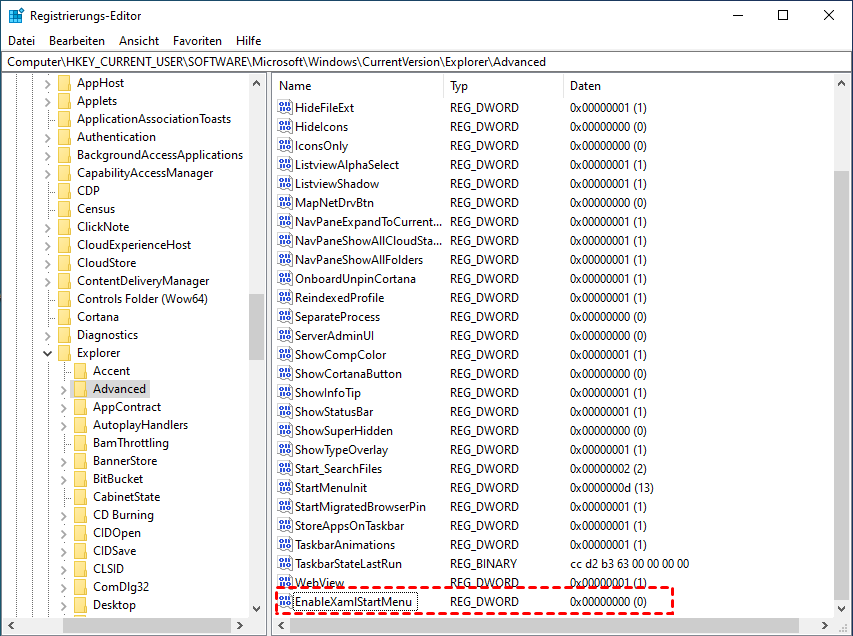Expand the Authentication key node
The height and width of the screenshot is (636, 853).
pos(47,138)
